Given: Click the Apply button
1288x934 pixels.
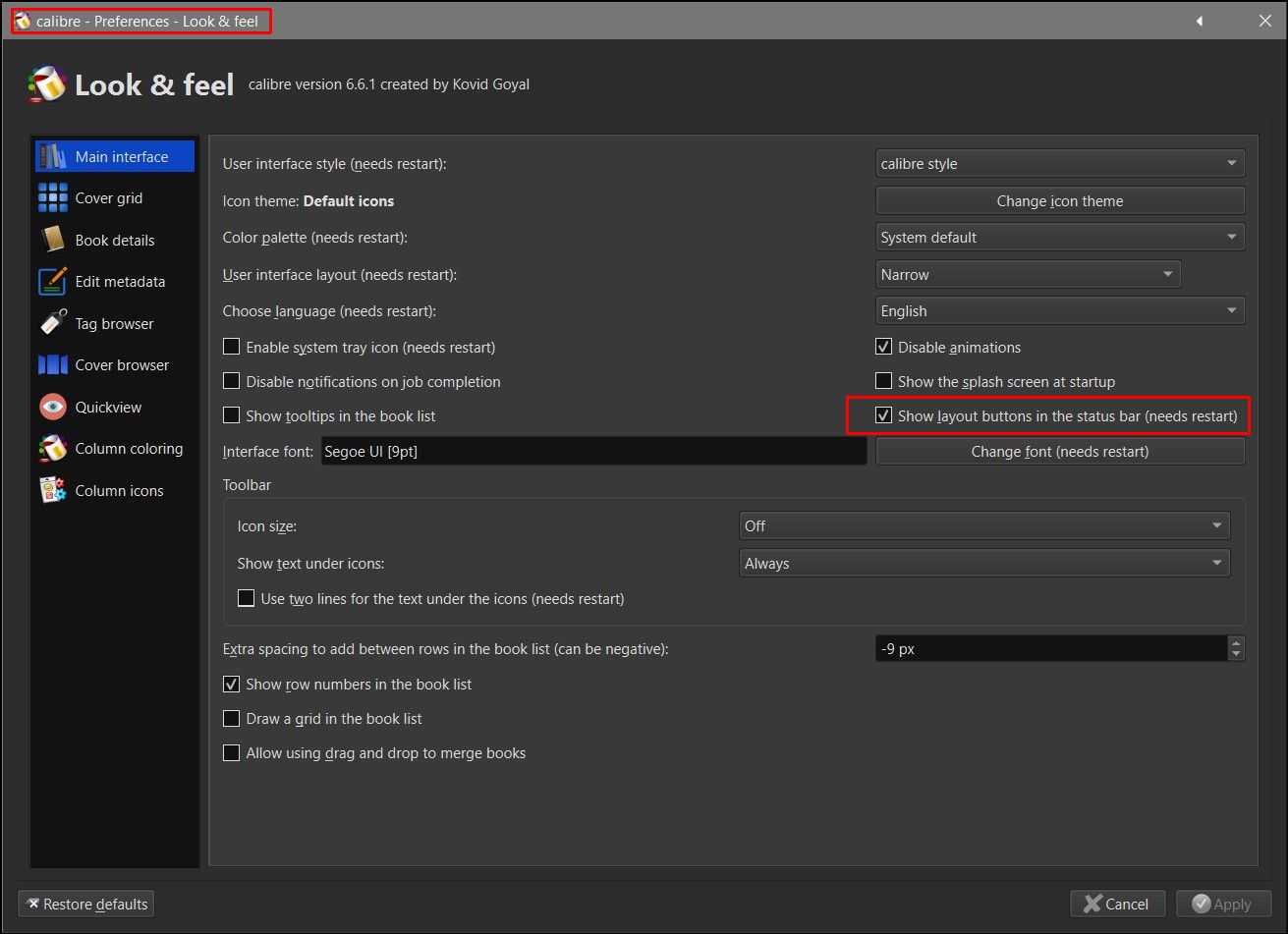Looking at the screenshot, I should tap(1222, 904).
